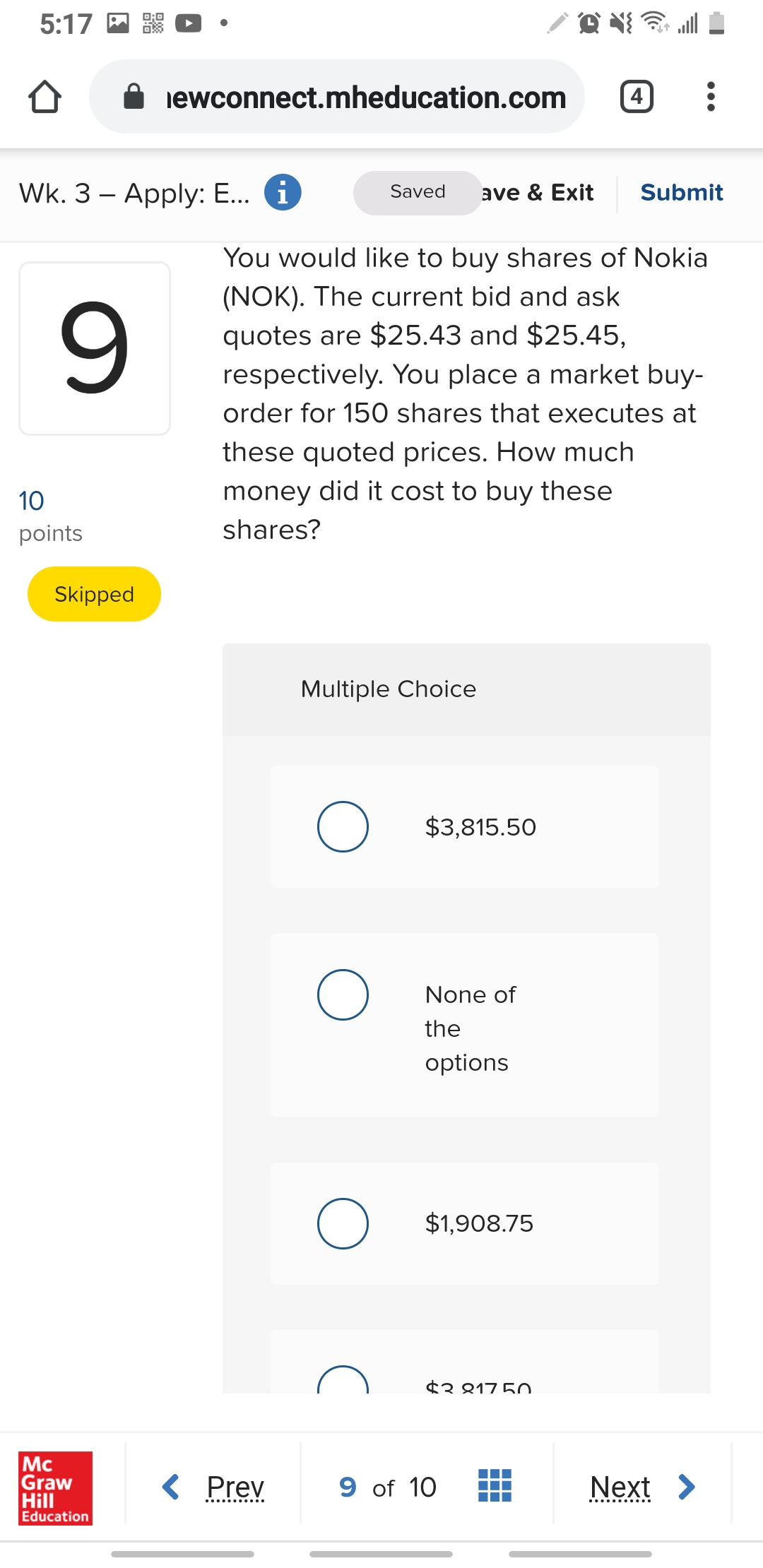Click the blue assignment info icon
This screenshot has width=763, height=1568.
click(x=283, y=192)
